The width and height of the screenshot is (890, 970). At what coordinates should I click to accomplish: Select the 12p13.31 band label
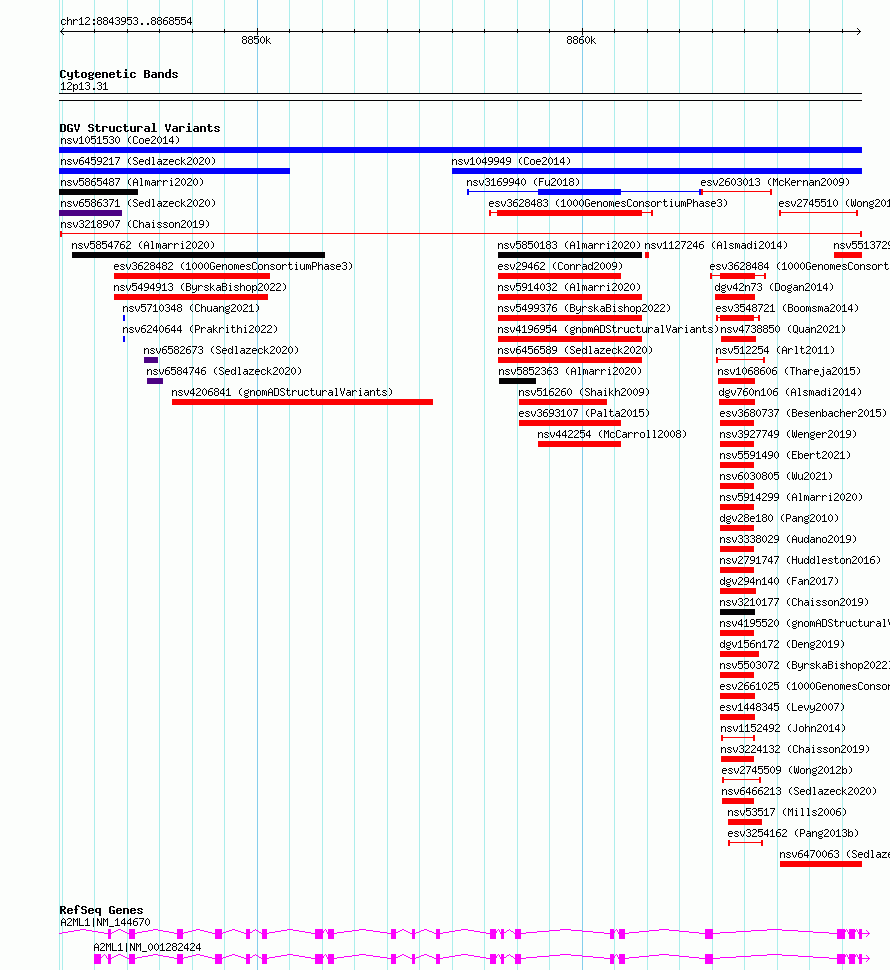[84, 87]
